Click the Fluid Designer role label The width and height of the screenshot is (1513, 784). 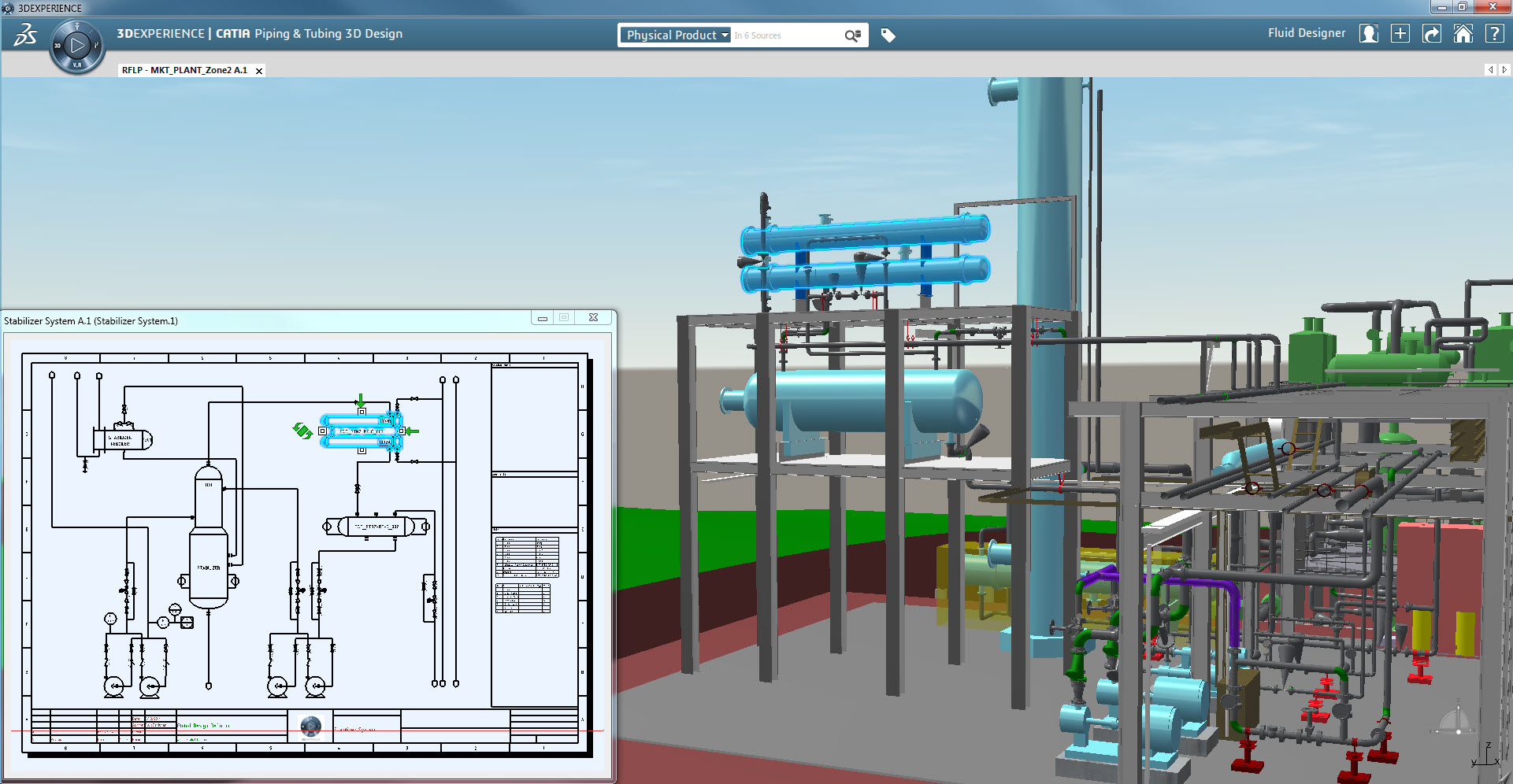click(x=1306, y=33)
